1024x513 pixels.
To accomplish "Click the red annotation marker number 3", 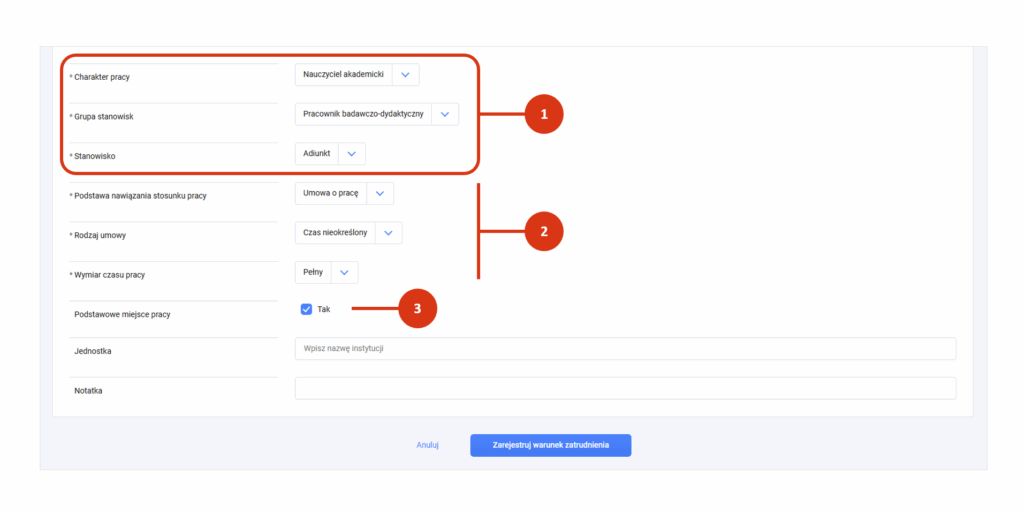I will click(417, 309).
